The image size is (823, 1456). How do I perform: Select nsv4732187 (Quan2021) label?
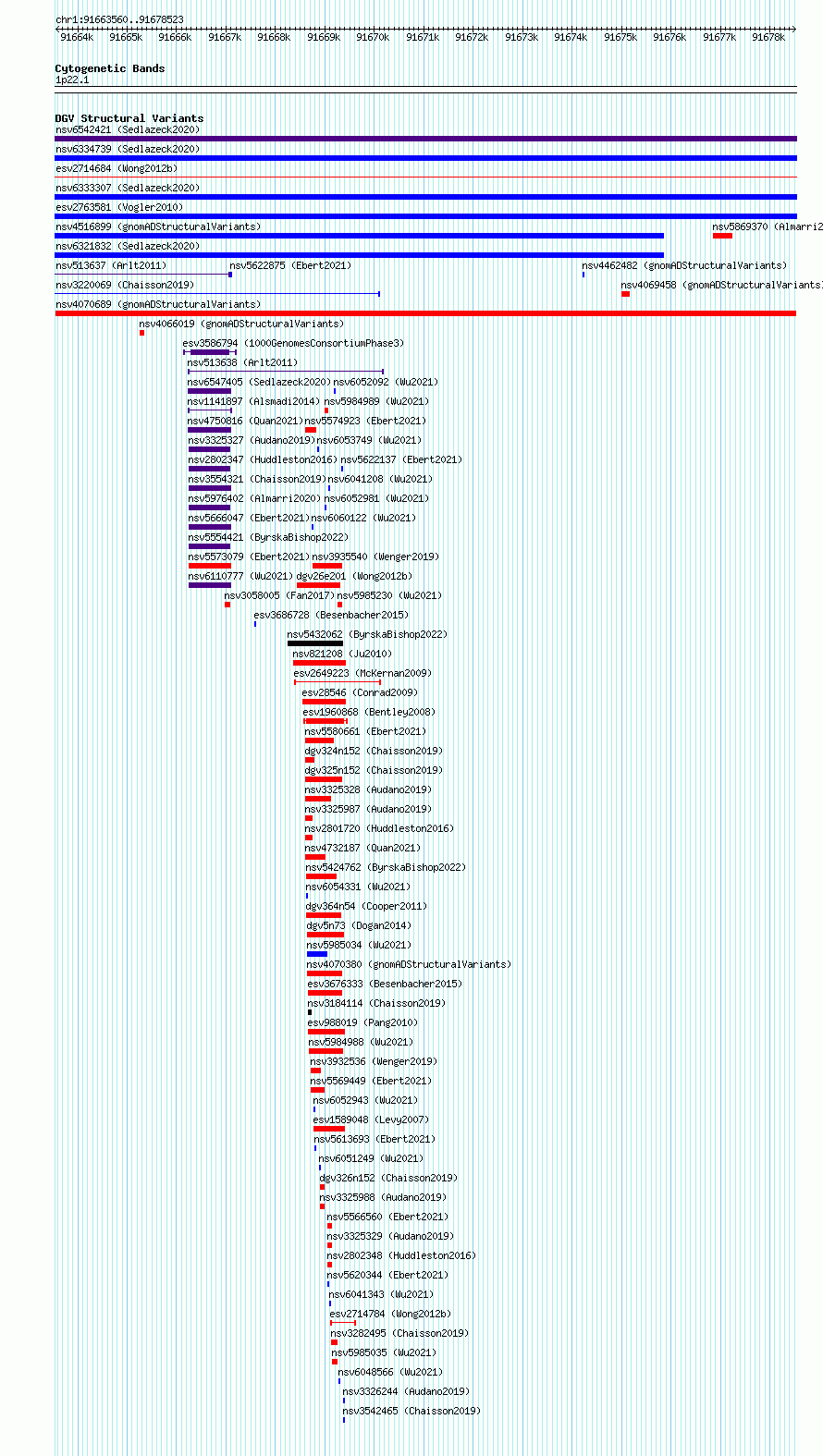[x=362, y=848]
